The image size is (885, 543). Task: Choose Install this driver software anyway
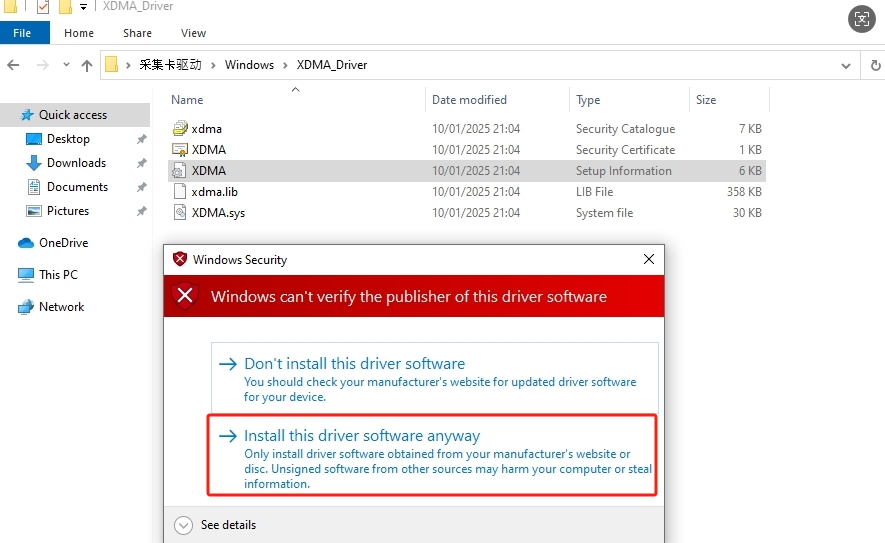[432, 455]
